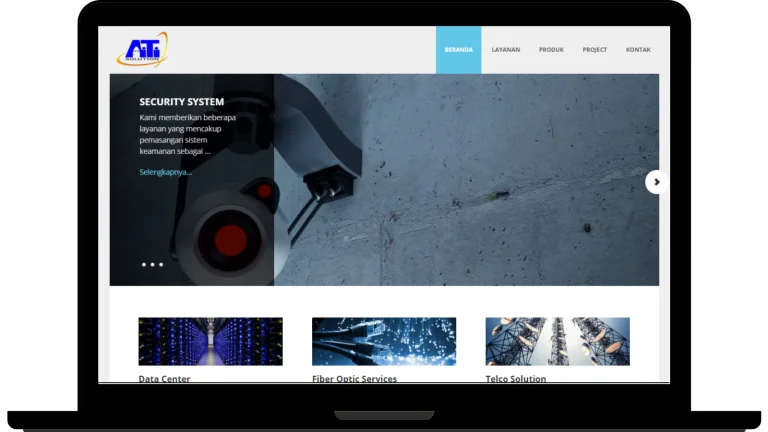The height and width of the screenshot is (432, 768).
Task: Click the SECURITY SYSTEM slide heading
Action: click(181, 102)
